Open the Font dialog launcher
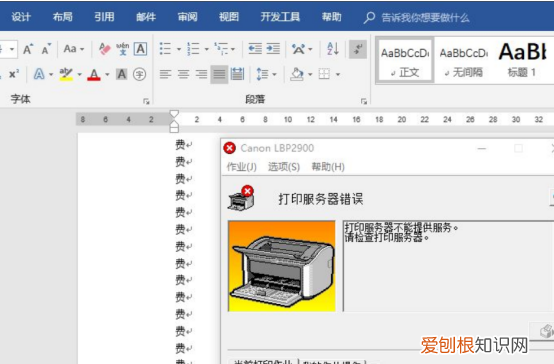 pos(146,101)
